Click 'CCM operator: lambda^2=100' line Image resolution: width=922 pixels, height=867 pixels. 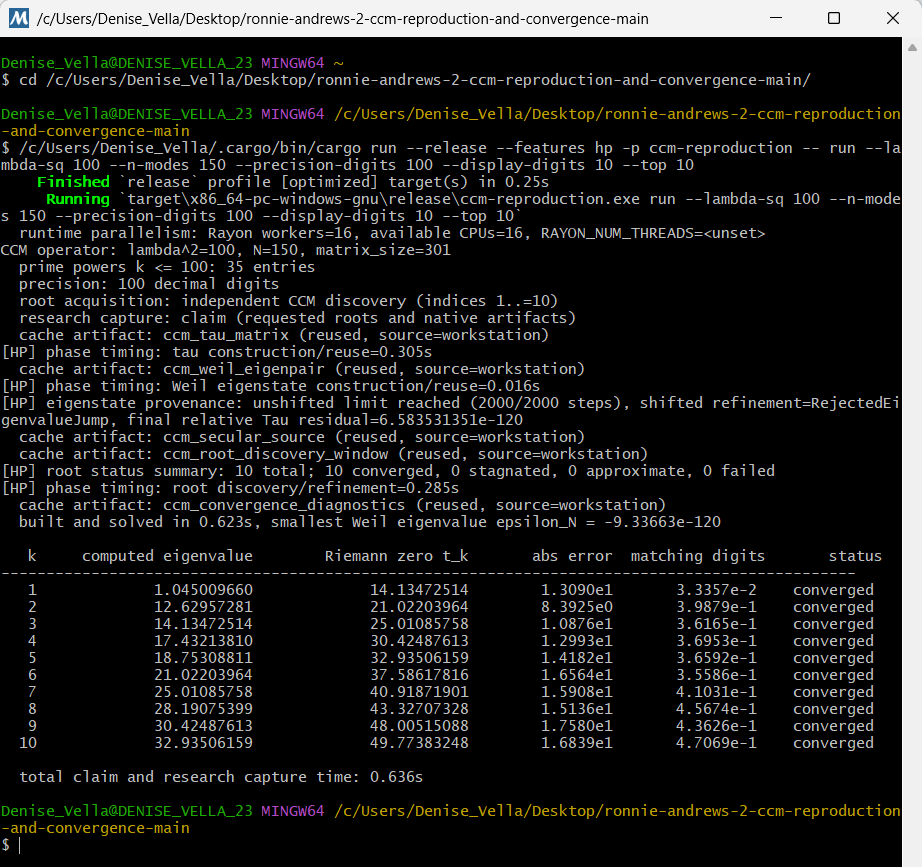click(x=226, y=249)
